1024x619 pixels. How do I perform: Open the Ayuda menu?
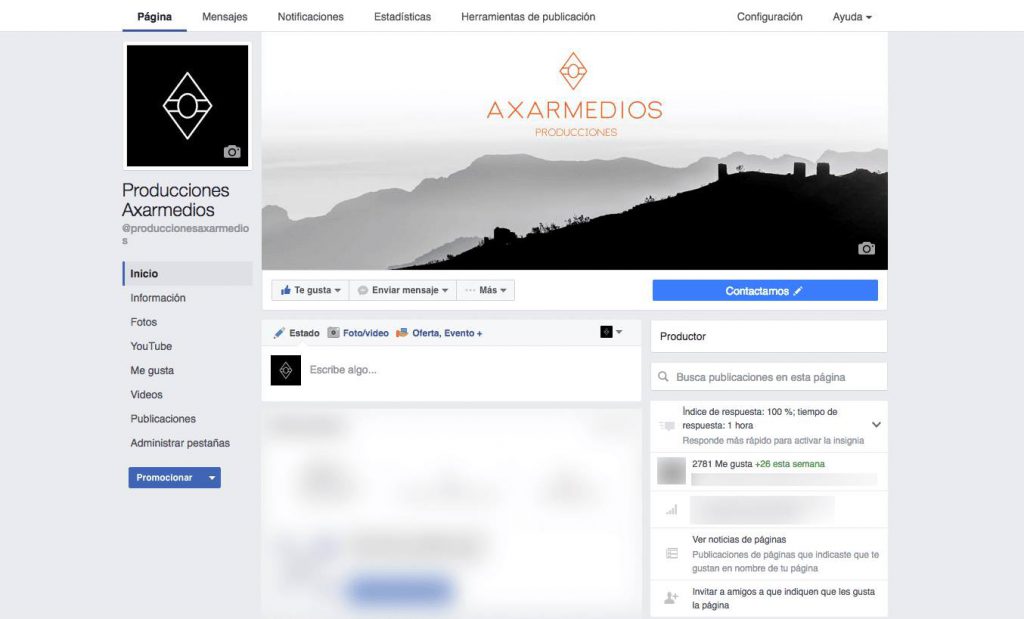point(852,17)
